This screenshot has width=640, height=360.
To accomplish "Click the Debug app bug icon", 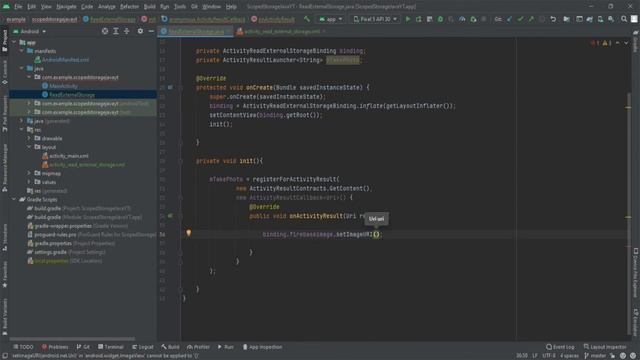I will coord(440,19).
